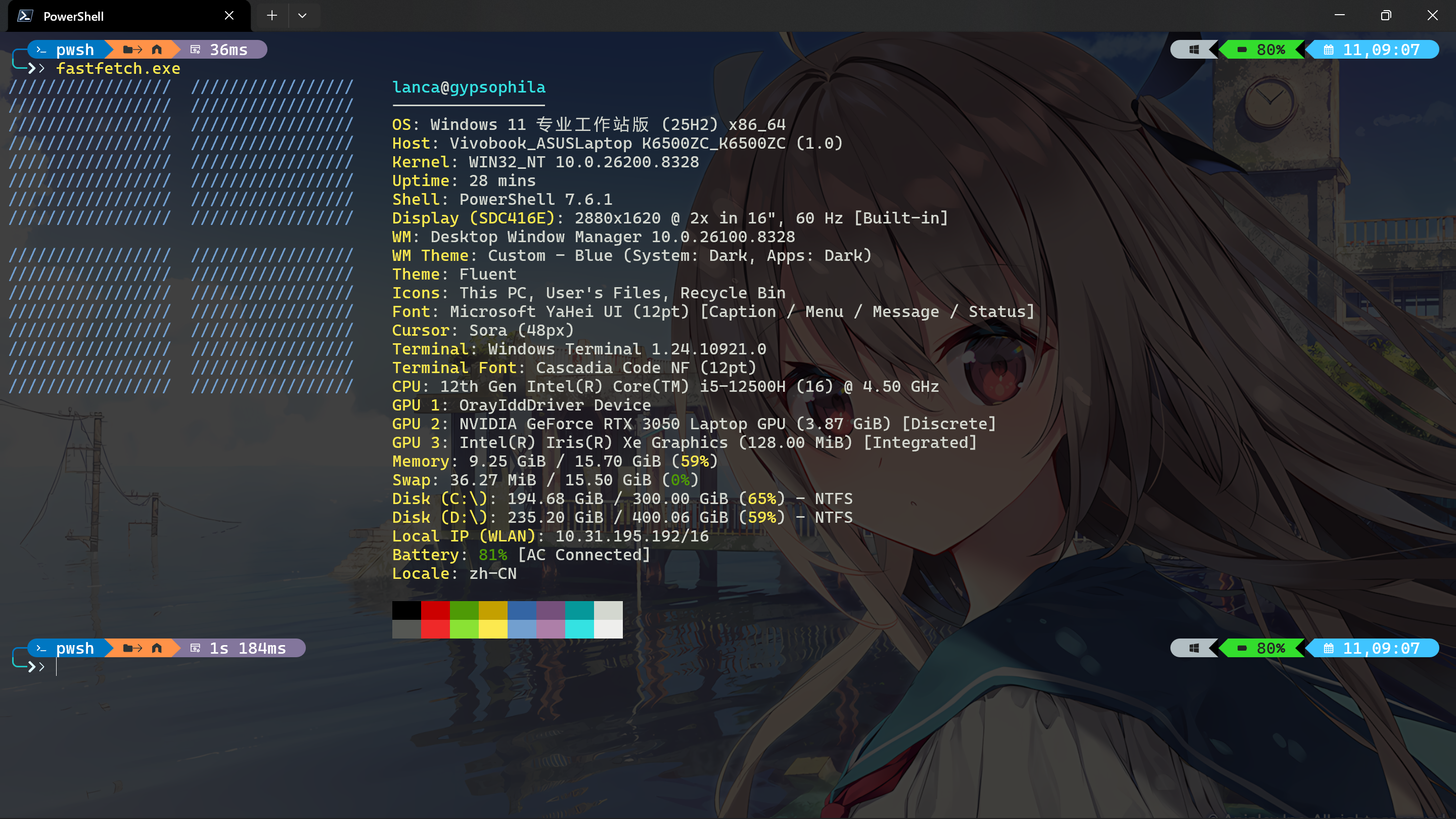Click the Disk (C:\) line
The image size is (1456, 819).
point(622,498)
